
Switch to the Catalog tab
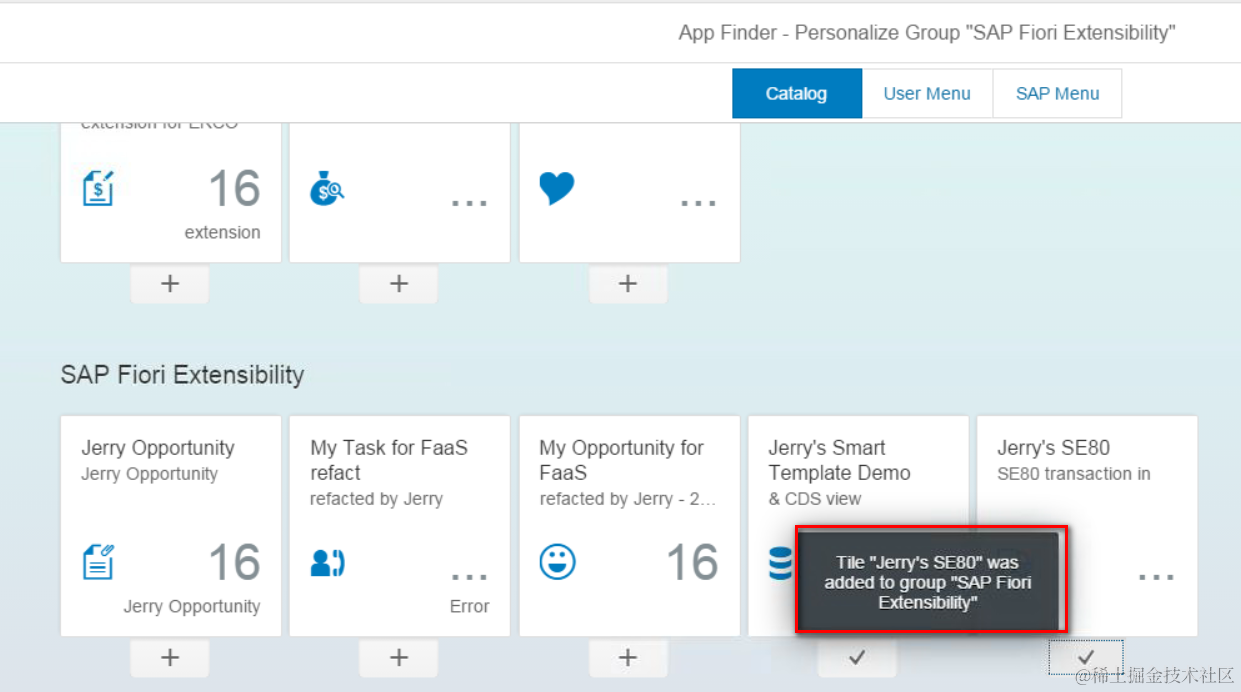pyautogui.click(x=796, y=94)
